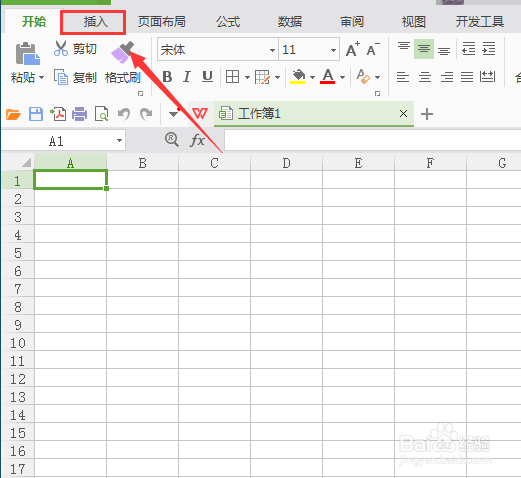Click the zoom magnifier near formula bar
521x478 pixels.
click(172, 139)
